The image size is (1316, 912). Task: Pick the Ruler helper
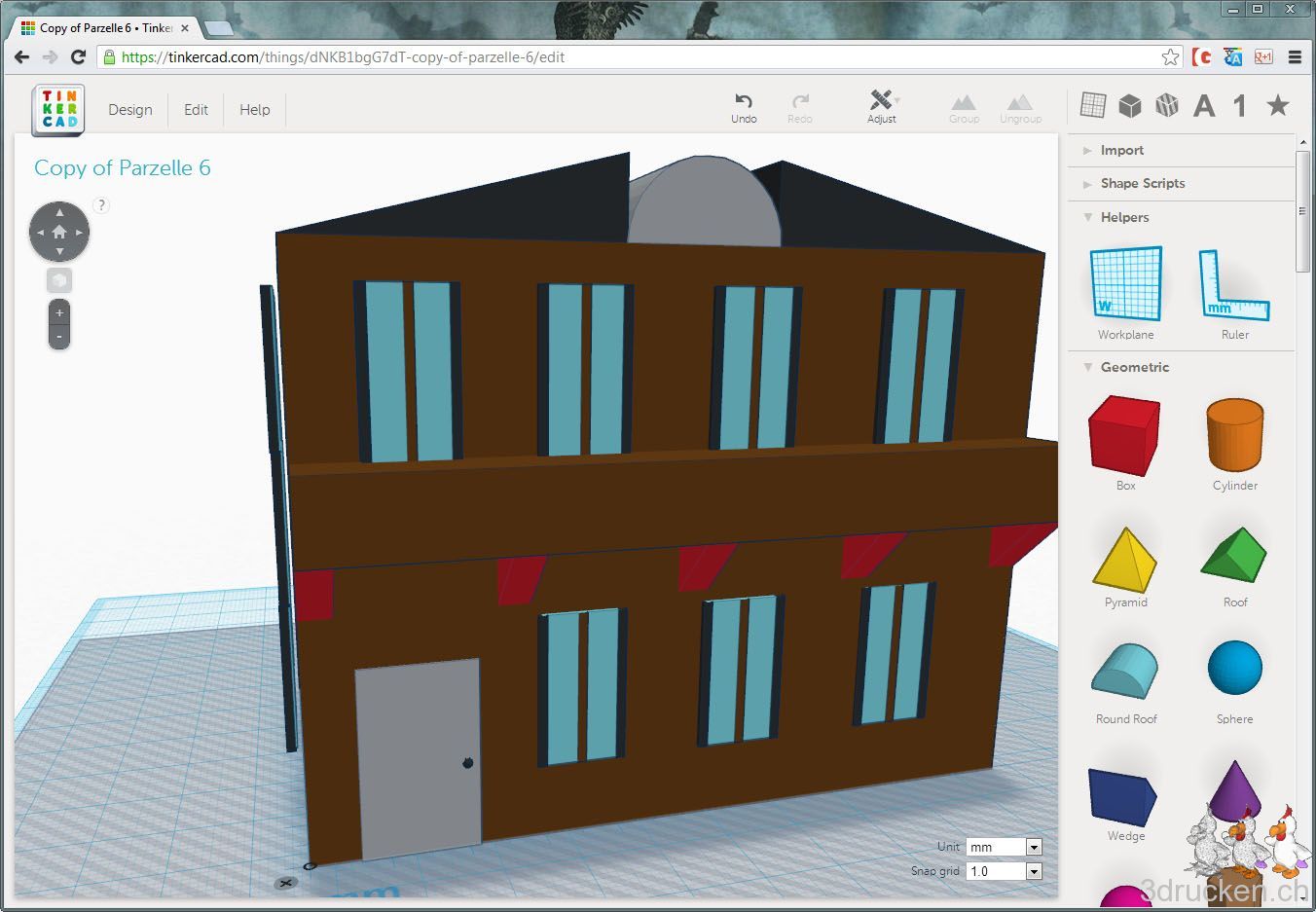[x=1235, y=293]
